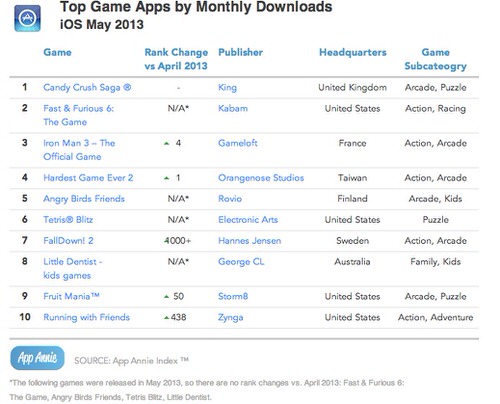The width and height of the screenshot is (500, 404).
Task: Click the Headquarters column header
Action: click(x=353, y=52)
